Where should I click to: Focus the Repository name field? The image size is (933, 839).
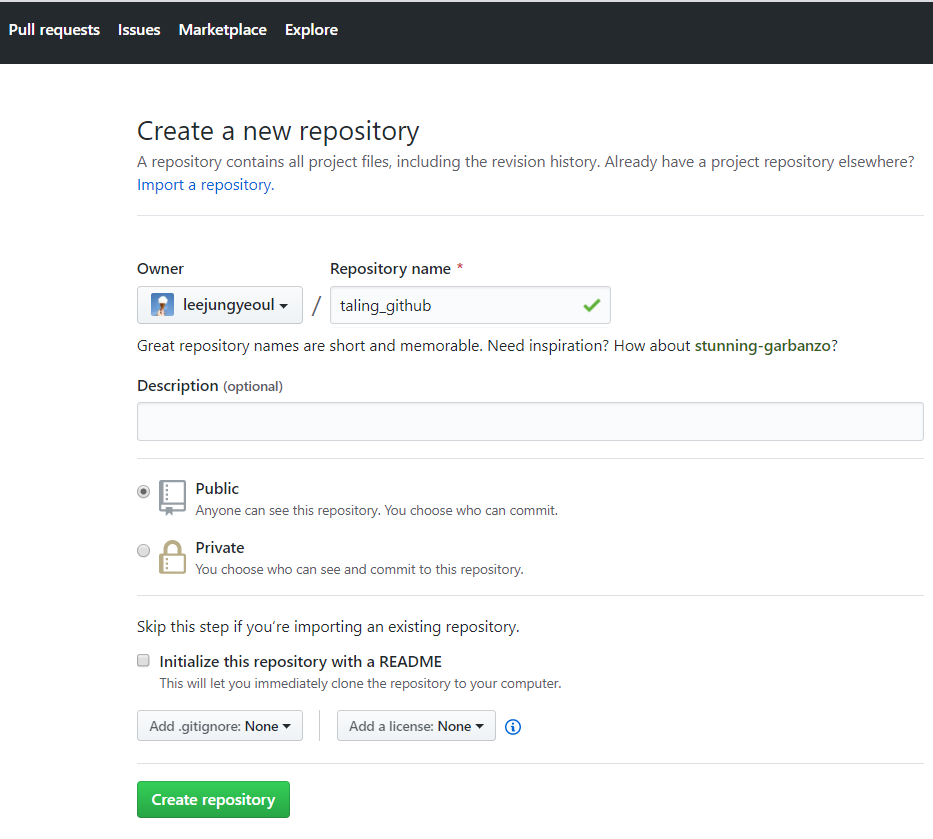[x=470, y=305]
